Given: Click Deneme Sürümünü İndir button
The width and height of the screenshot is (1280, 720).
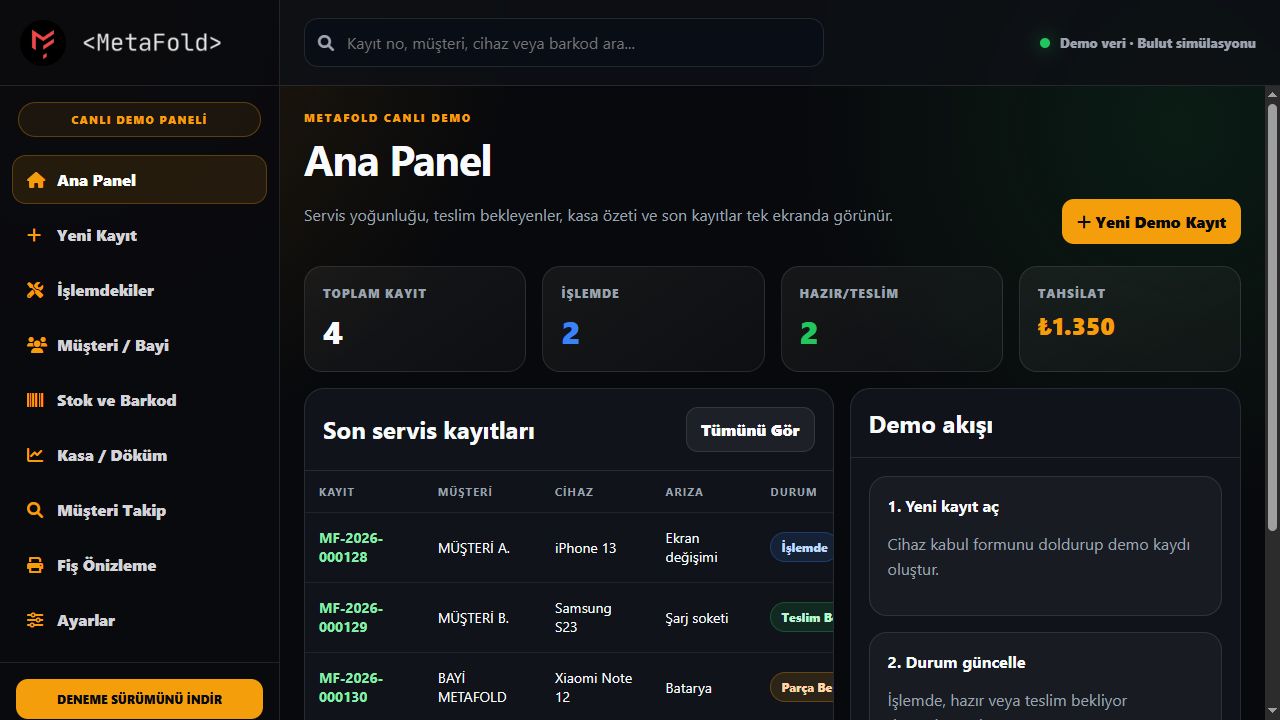Looking at the screenshot, I should (139, 699).
